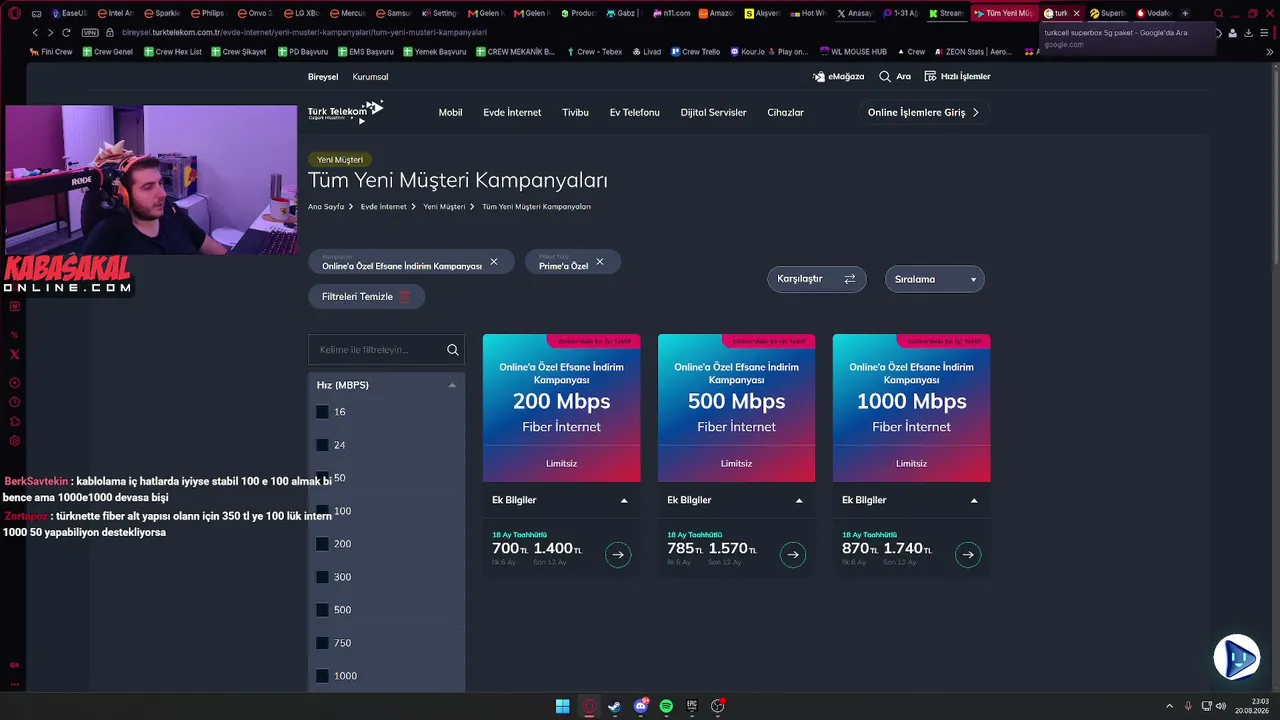This screenshot has height=720, width=1280.
Task: Check the 200 Mbps speed filter
Action: click(322, 544)
